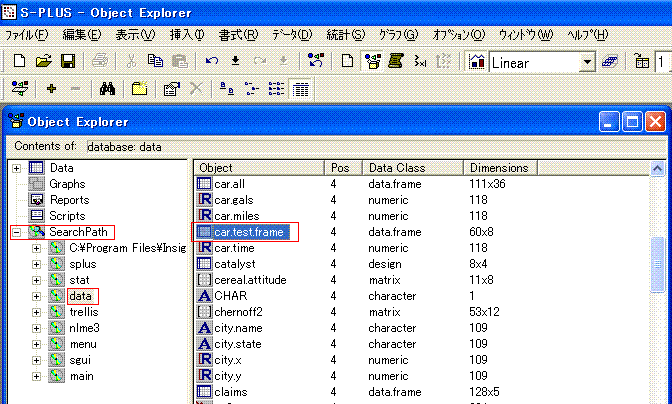Click the down arrow icon after Undo

(235, 61)
